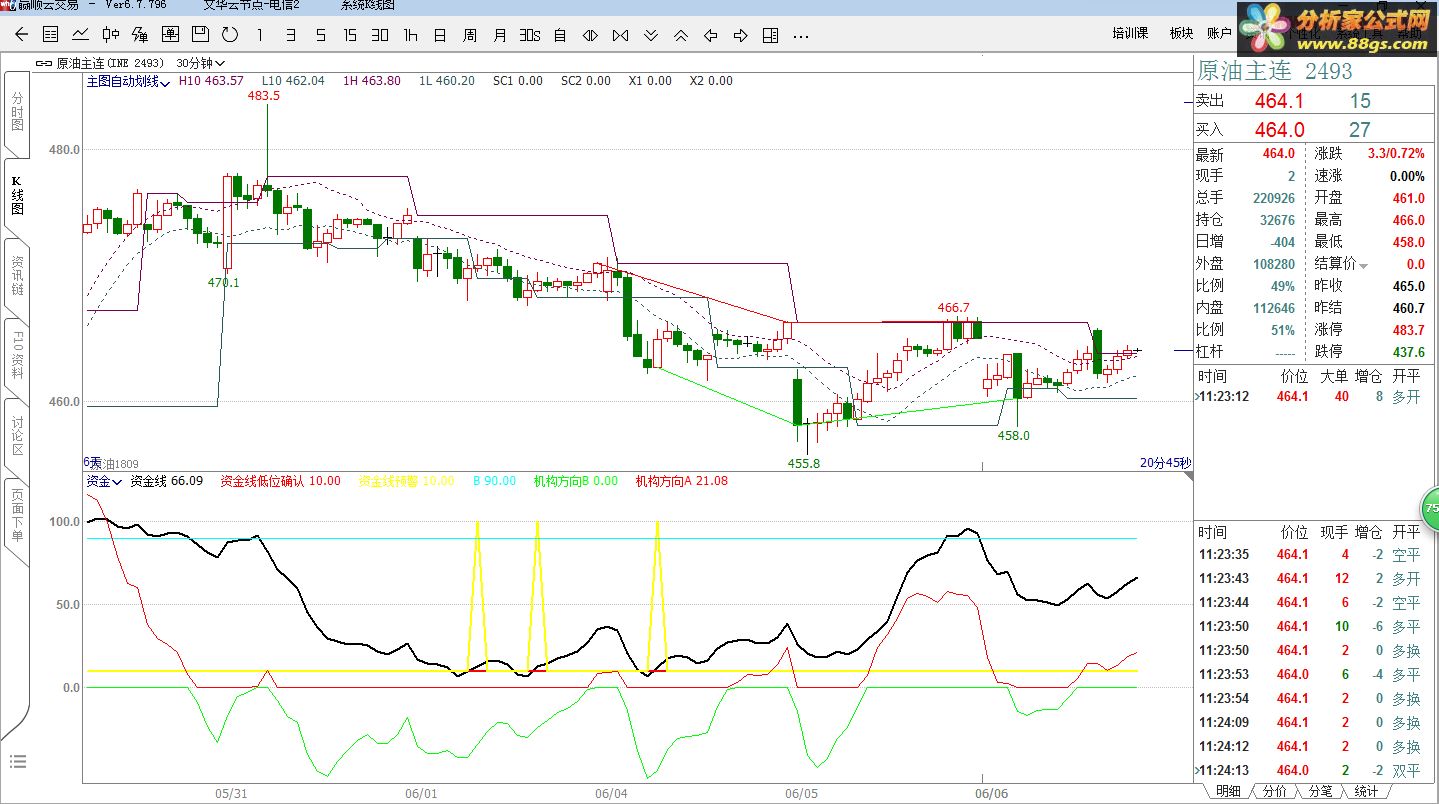Viewport: 1439px width, 804px height.
Task: Switch to monthly 月 period
Action: point(500,35)
